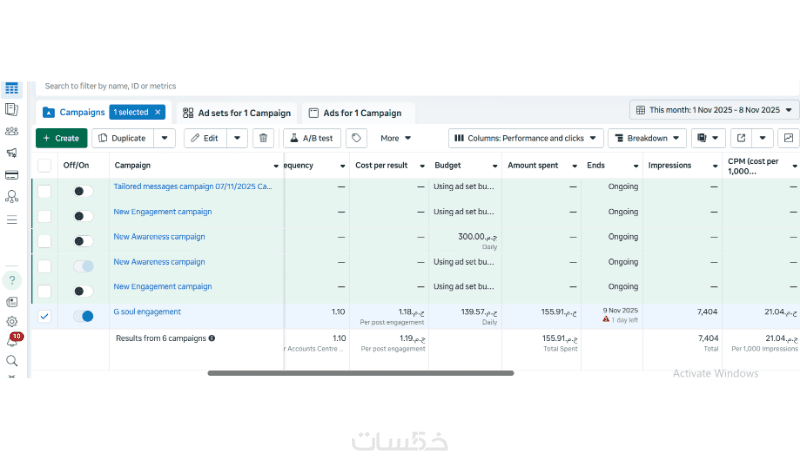This screenshot has width=800, height=460.
Task: Open the settings gear in left sidebar
Action: 12,322
